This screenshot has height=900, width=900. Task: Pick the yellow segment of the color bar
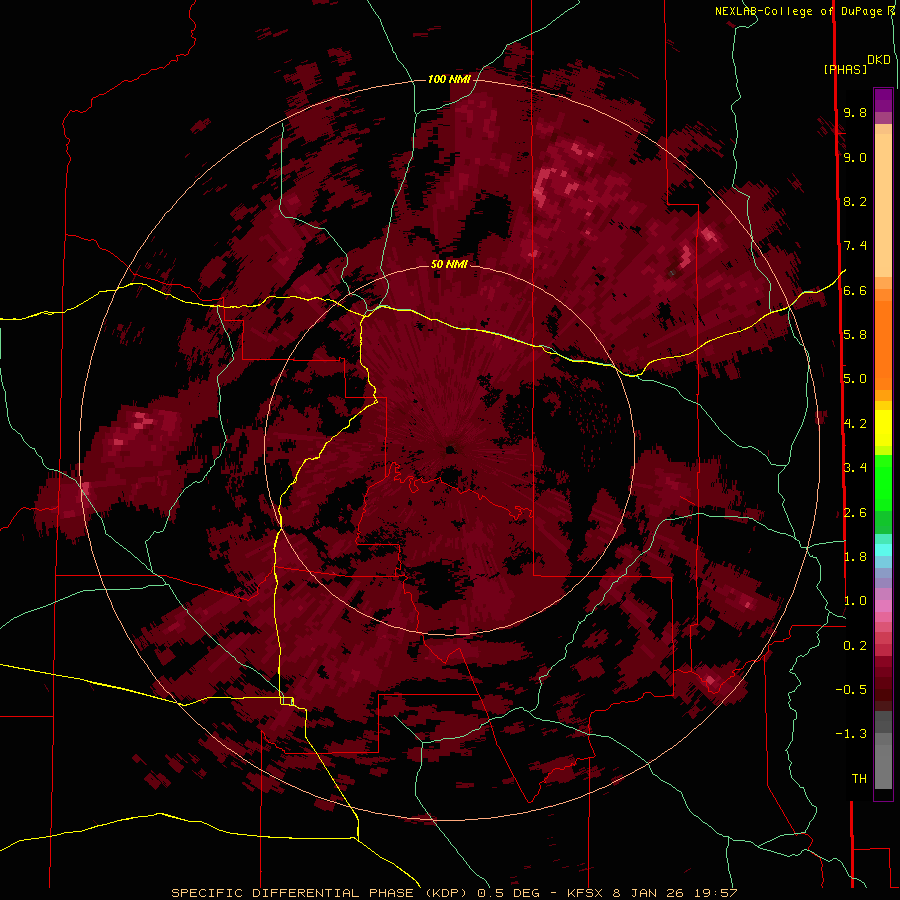click(x=883, y=428)
